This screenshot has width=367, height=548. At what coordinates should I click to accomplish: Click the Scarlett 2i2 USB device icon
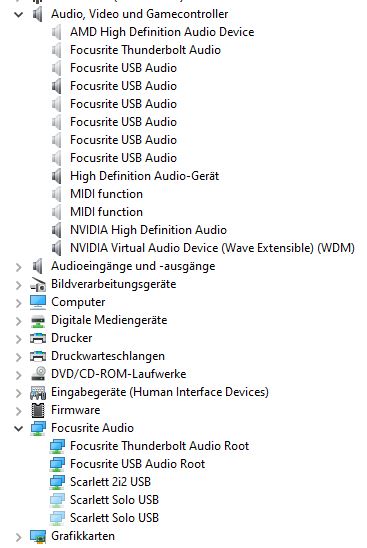[57, 482]
